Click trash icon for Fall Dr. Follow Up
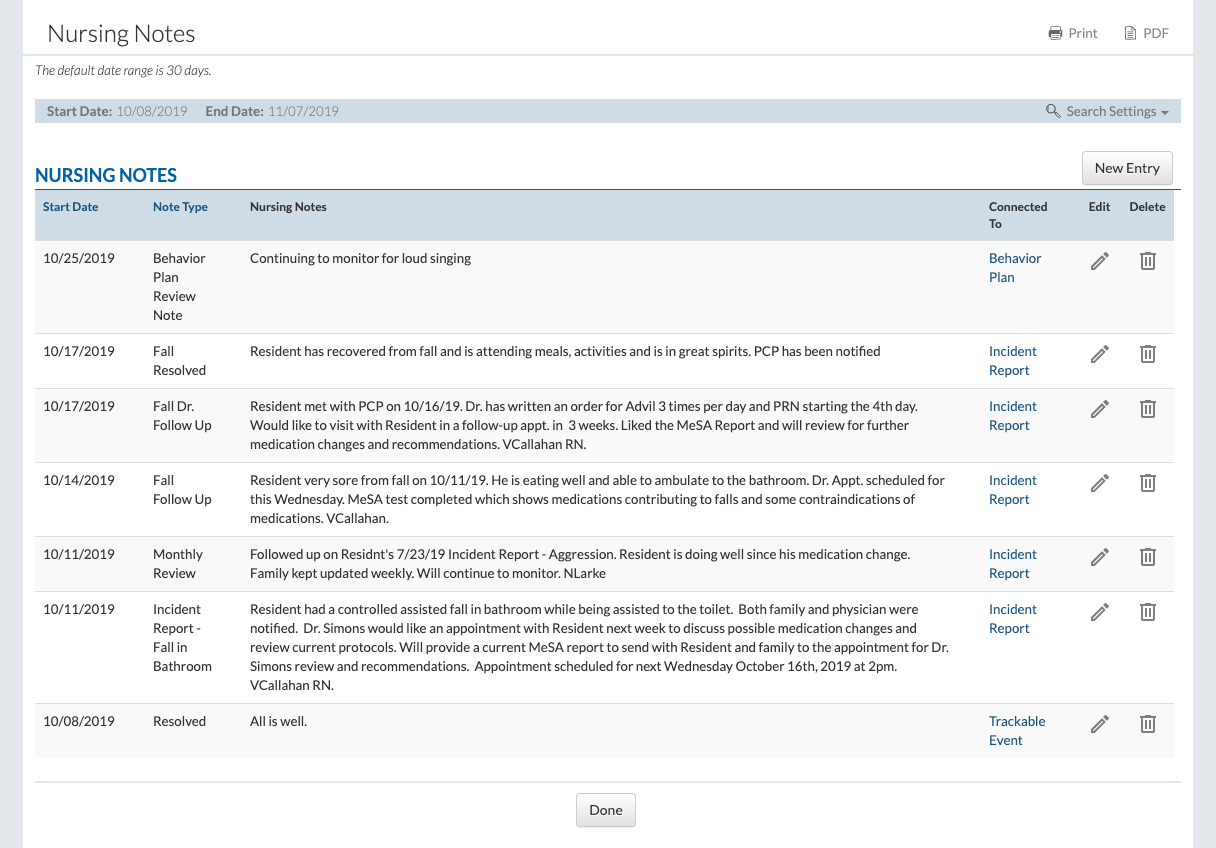Viewport: 1216px width, 848px height. click(1147, 409)
